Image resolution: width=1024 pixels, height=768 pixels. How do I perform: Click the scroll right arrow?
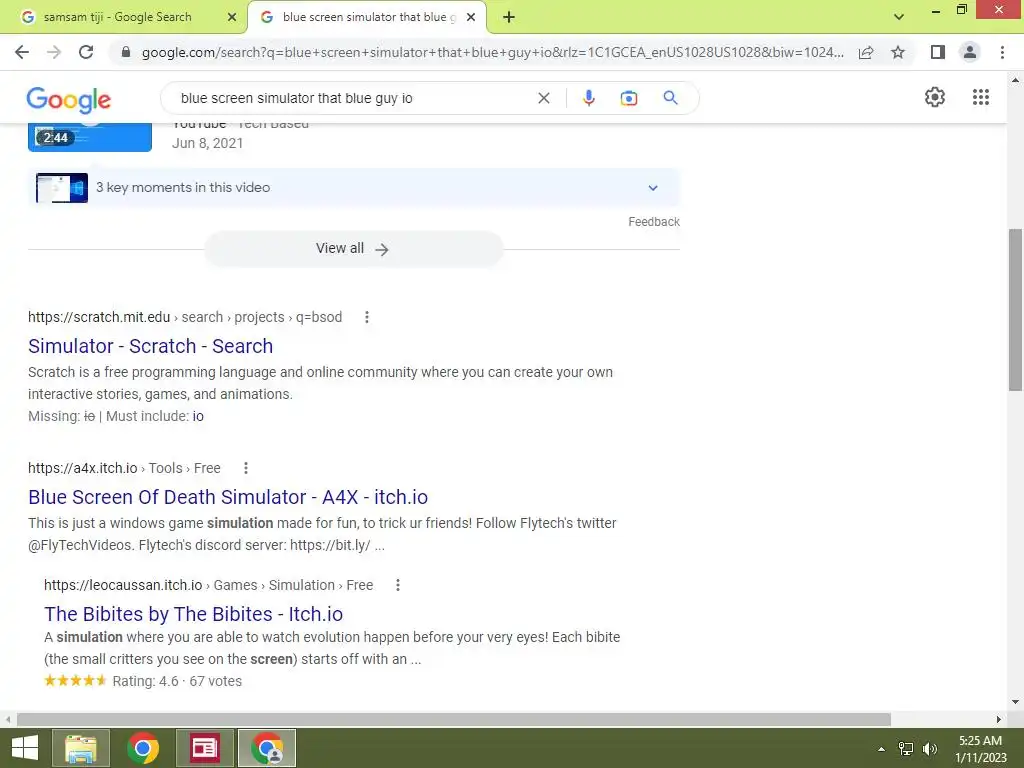pos(999,719)
